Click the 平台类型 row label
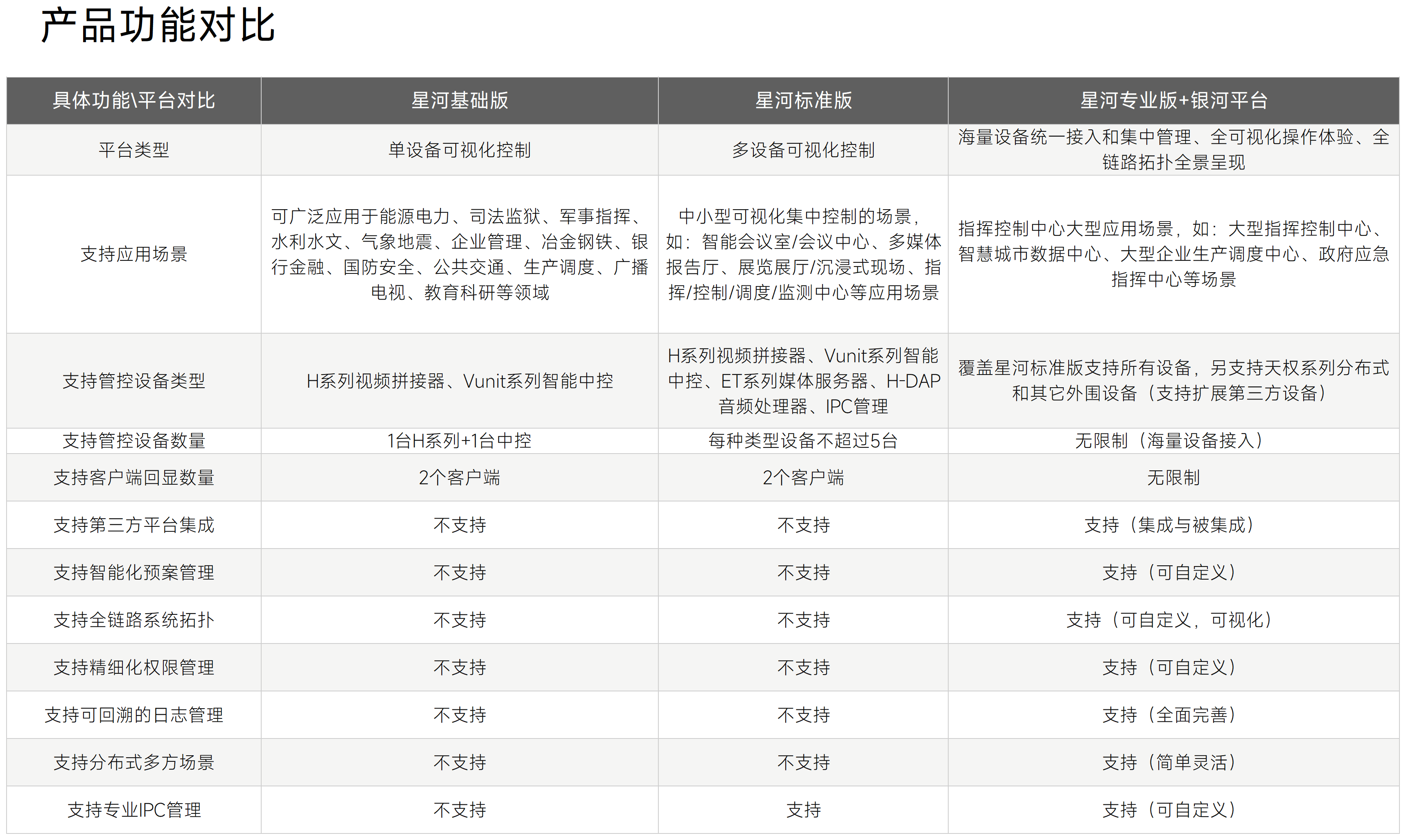This screenshot has height=840, width=1406. coord(133,150)
